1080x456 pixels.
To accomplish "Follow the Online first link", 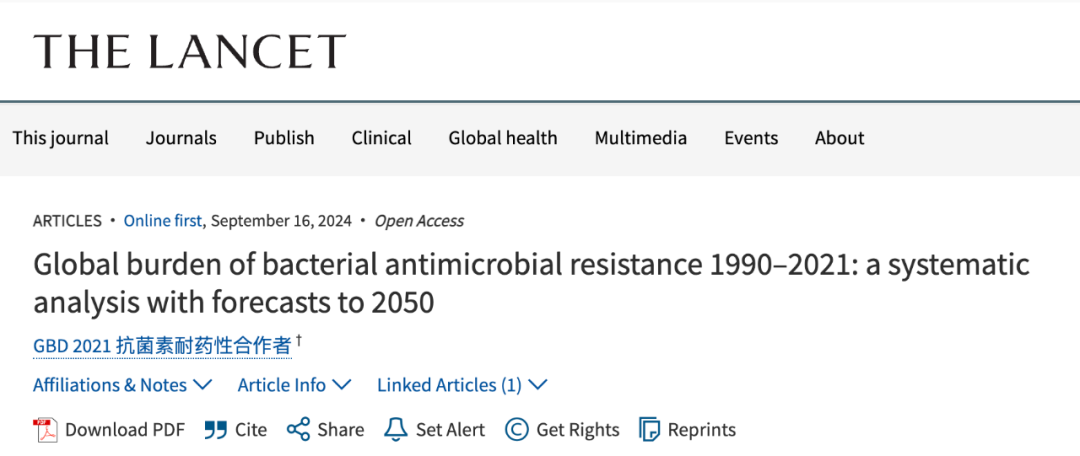I will tap(163, 221).
